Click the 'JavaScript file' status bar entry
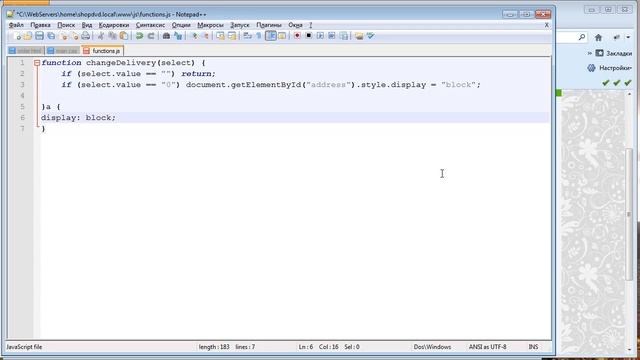 pos(24,347)
